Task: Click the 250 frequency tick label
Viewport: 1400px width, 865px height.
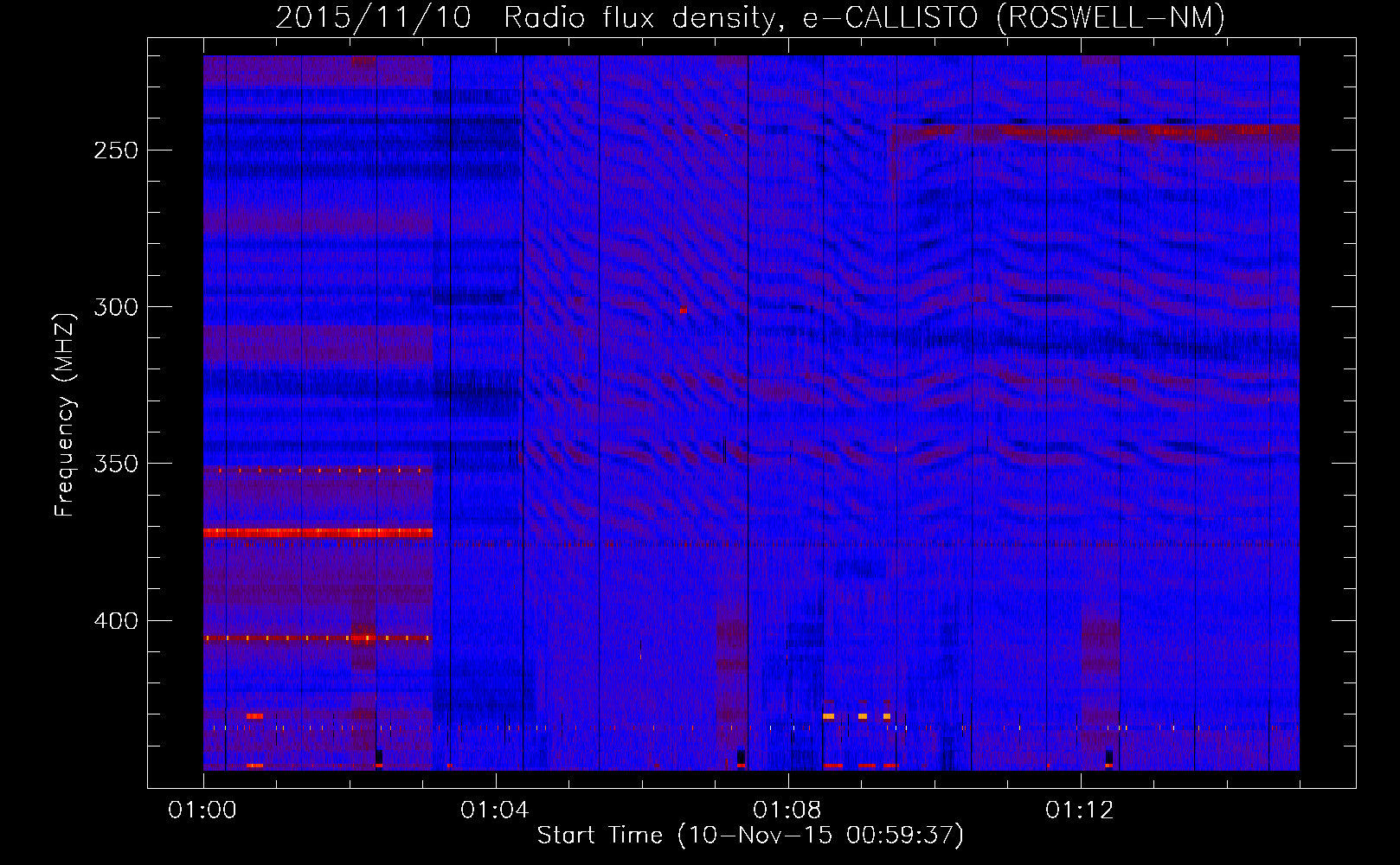Action: [116, 151]
